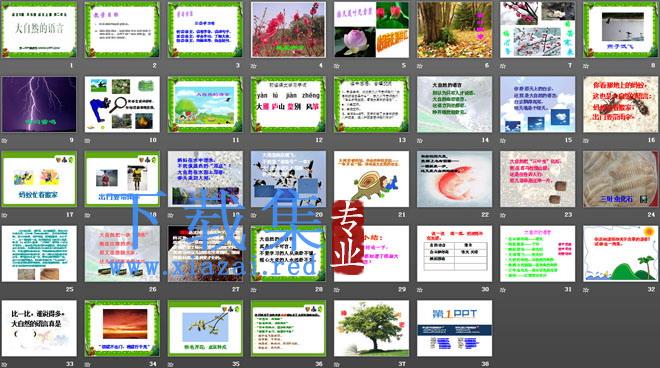
Task: Click the star icon under slide 23
Action: click(x=503, y=215)
